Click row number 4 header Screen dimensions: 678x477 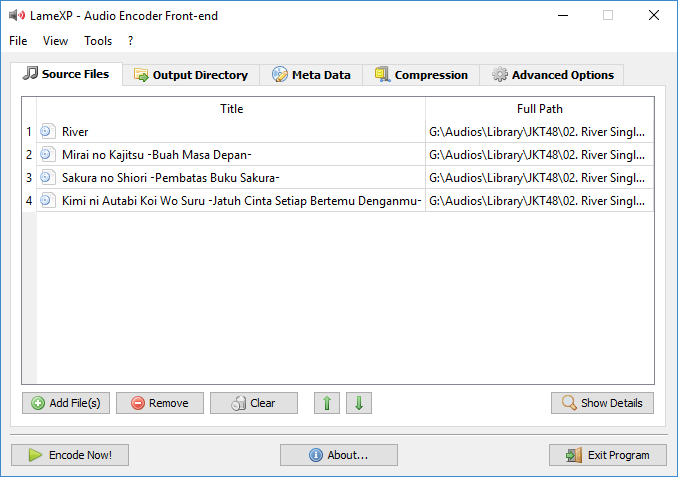[29, 200]
